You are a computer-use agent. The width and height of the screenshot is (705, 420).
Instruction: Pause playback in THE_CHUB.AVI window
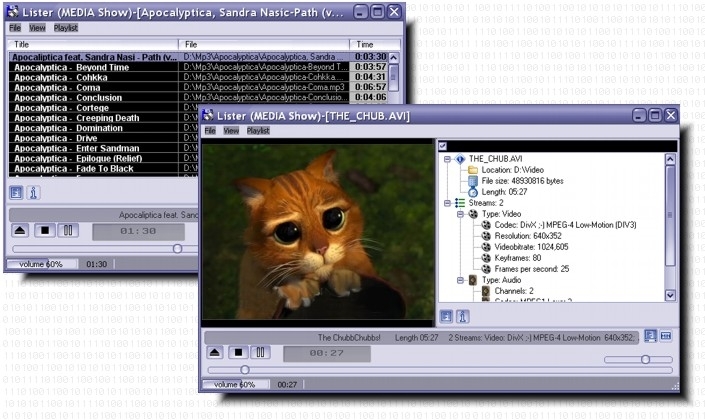click(260, 352)
